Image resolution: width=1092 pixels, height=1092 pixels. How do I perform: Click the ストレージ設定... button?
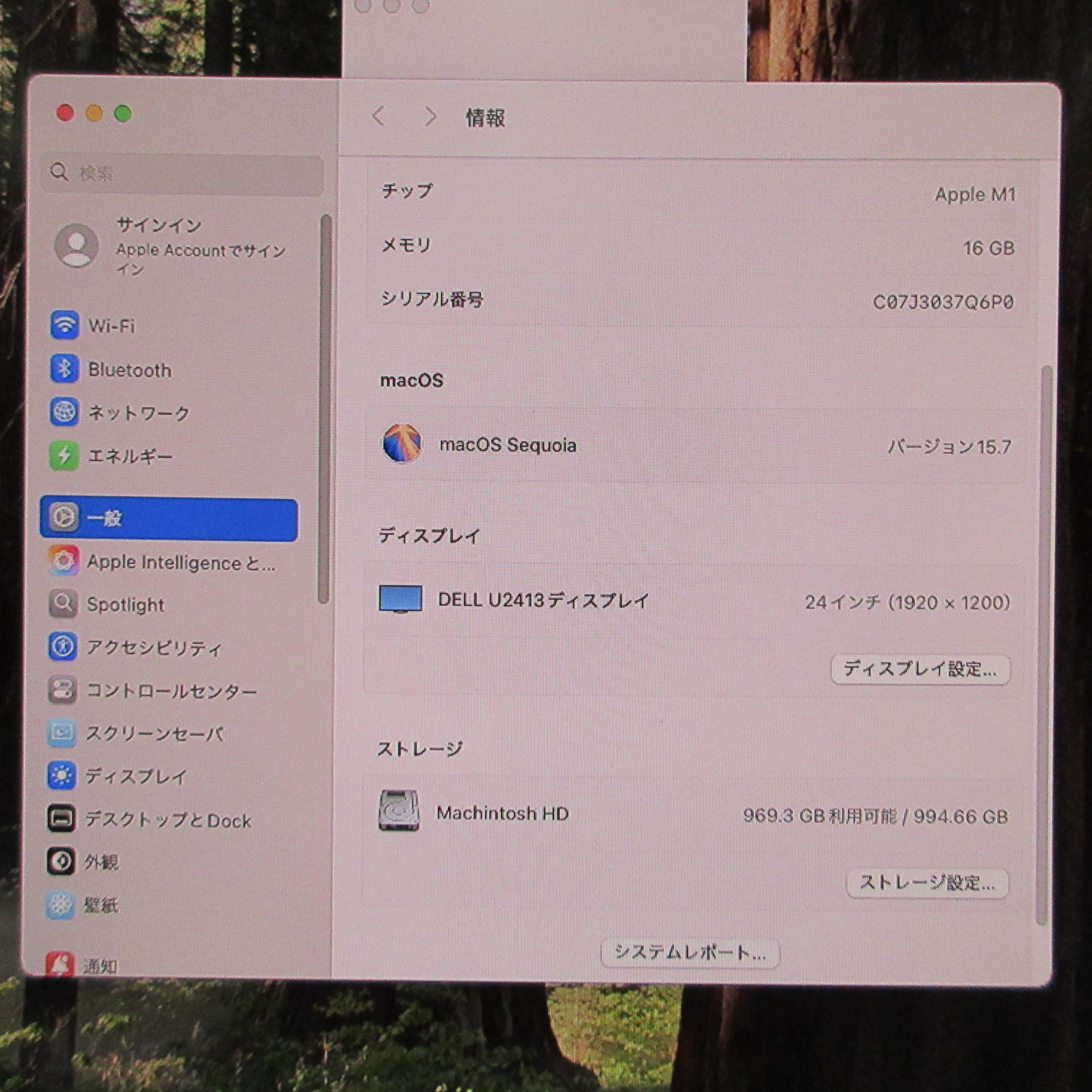(x=927, y=883)
